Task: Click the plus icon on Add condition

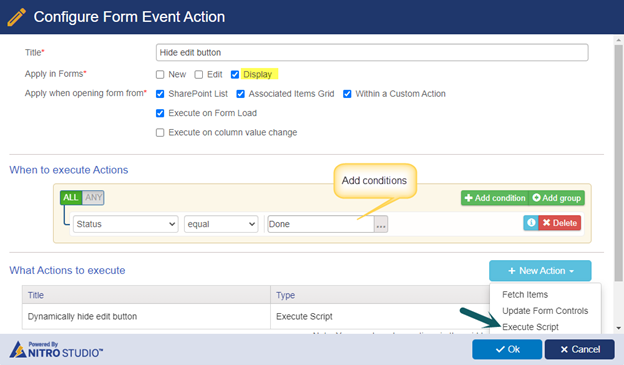Action: (468, 198)
